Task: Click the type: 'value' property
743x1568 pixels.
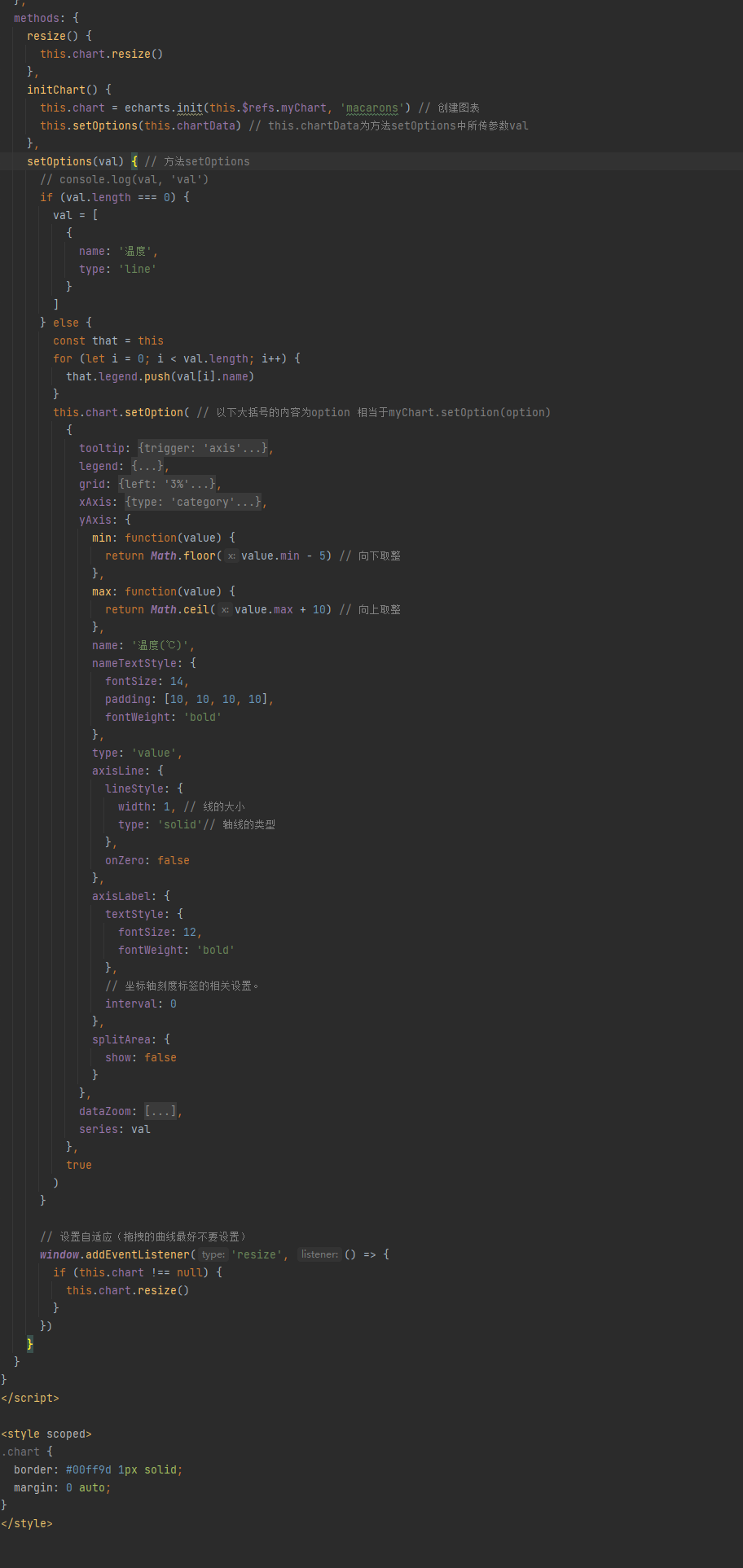Action: (x=138, y=753)
